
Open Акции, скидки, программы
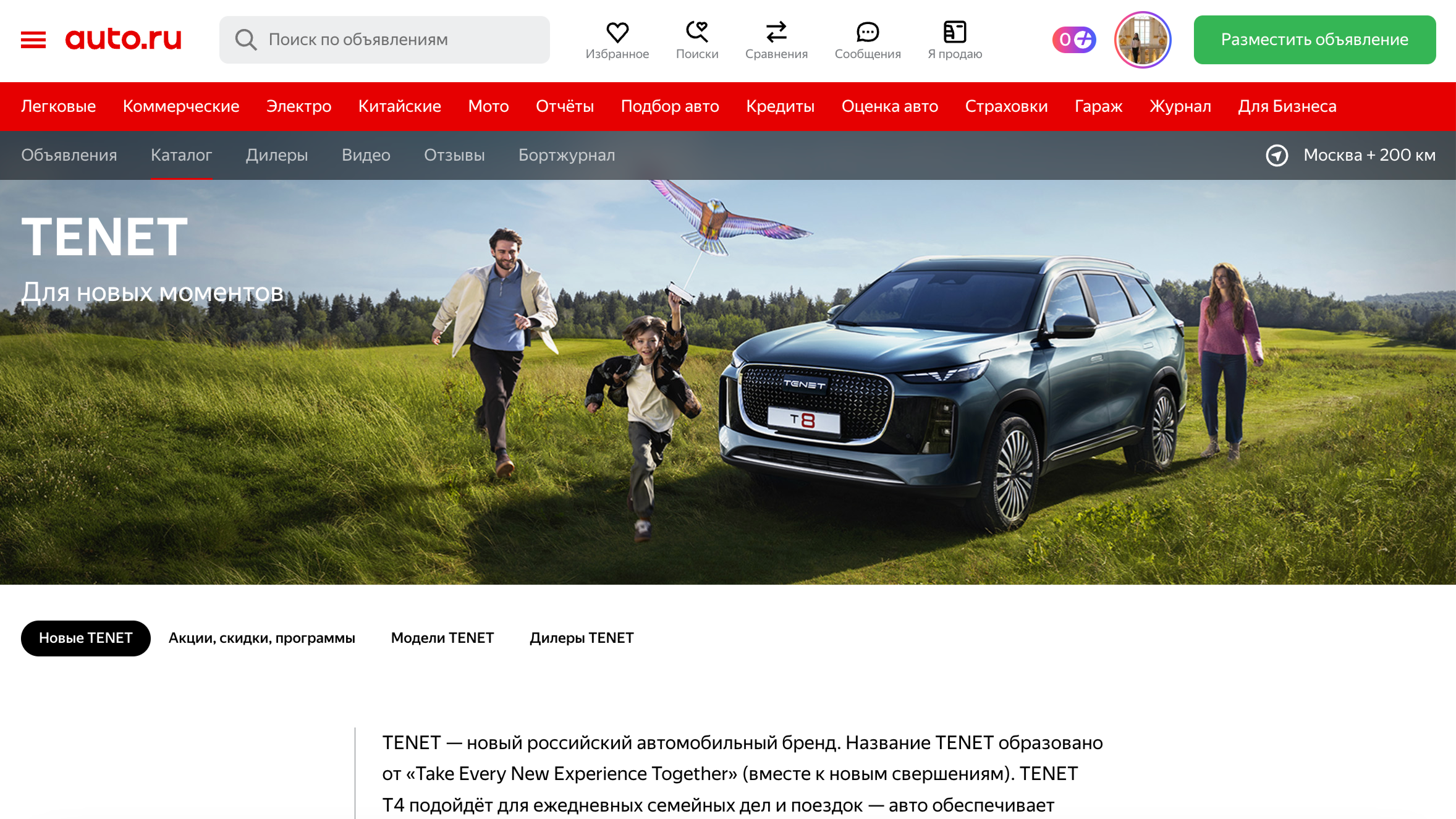coord(262,638)
